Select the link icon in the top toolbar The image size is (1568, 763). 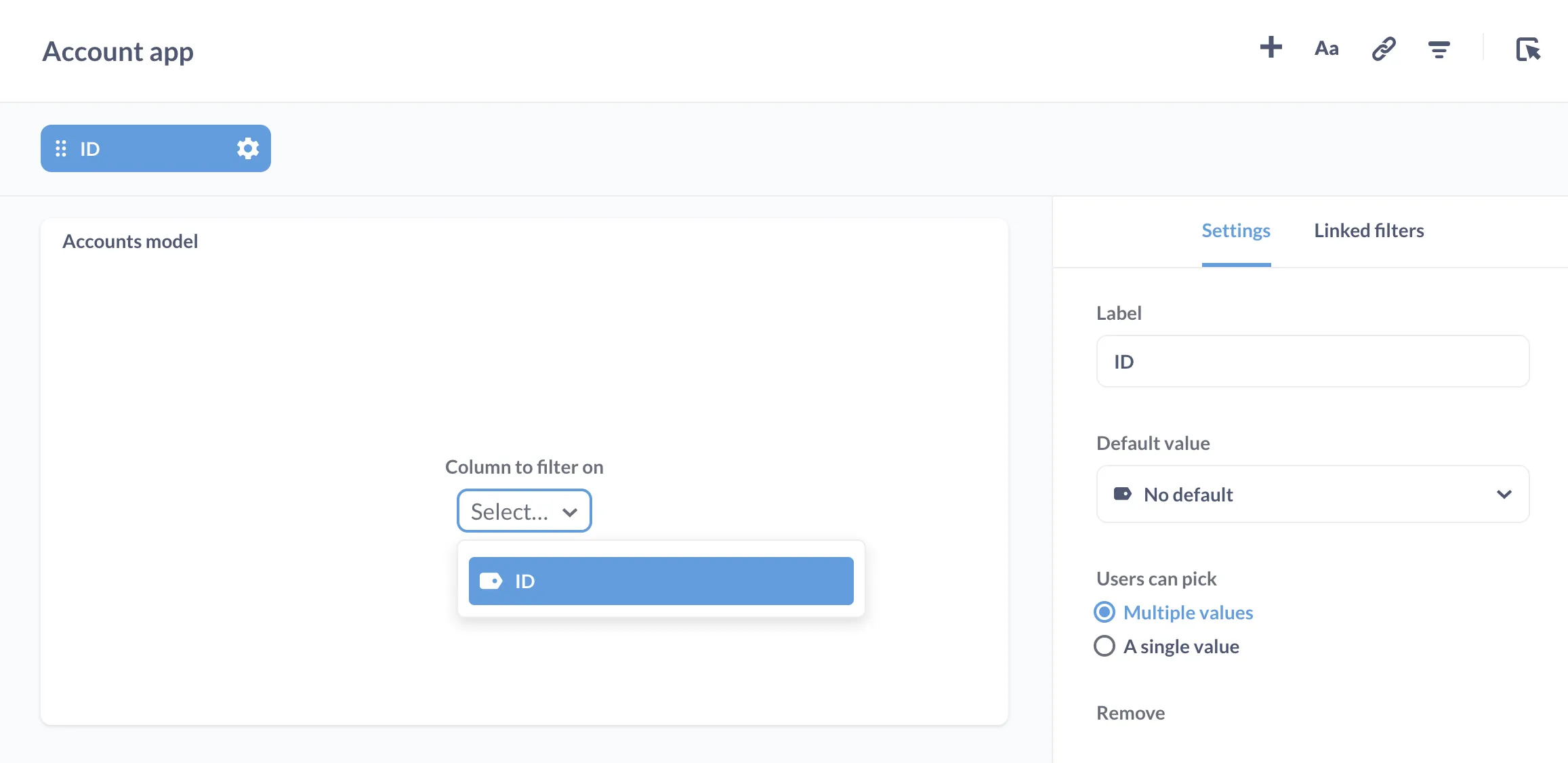(1382, 48)
